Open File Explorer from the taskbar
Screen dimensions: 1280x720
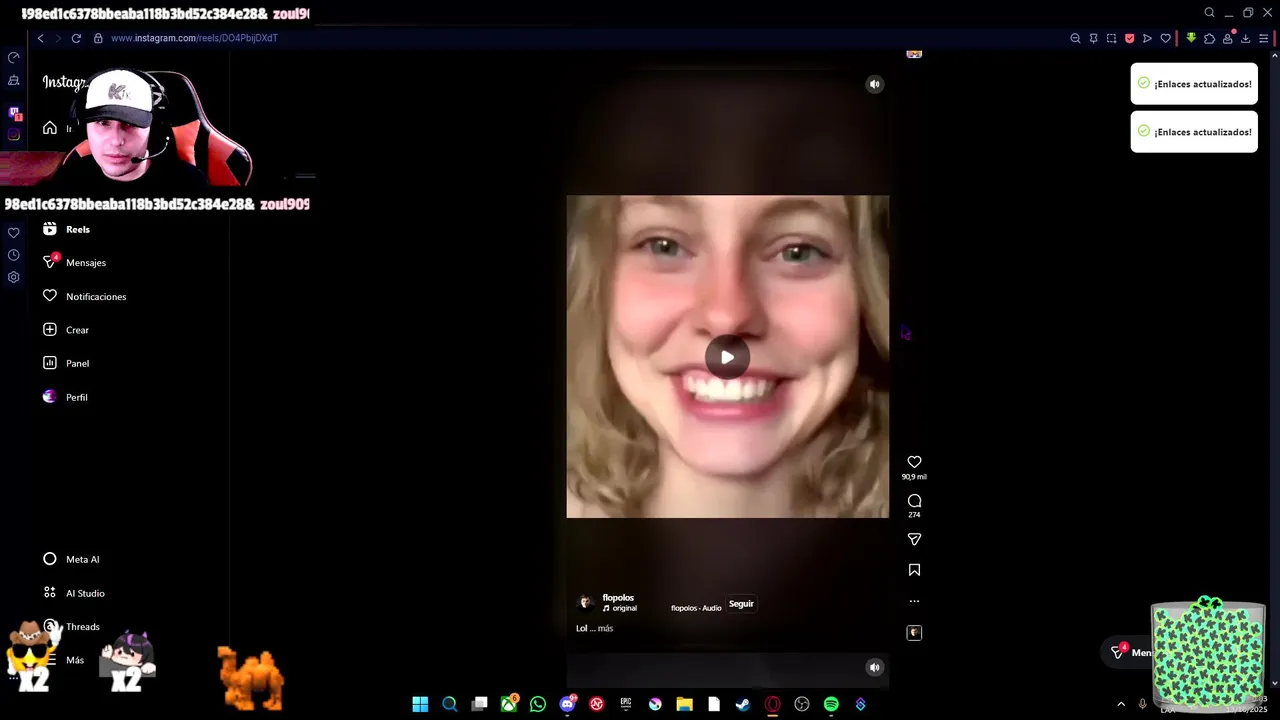click(x=684, y=704)
